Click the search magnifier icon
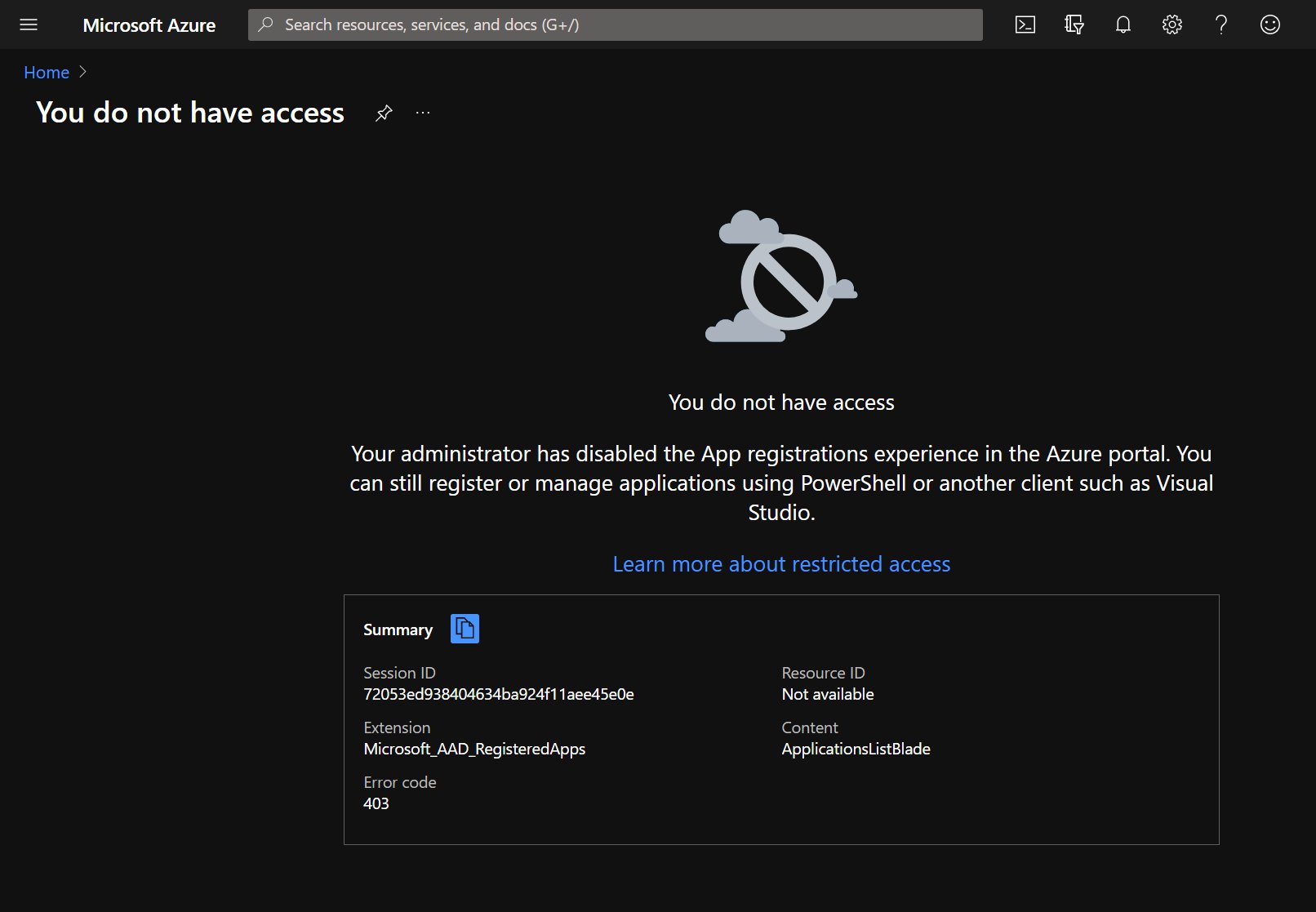This screenshot has width=1316, height=912. coord(265,24)
